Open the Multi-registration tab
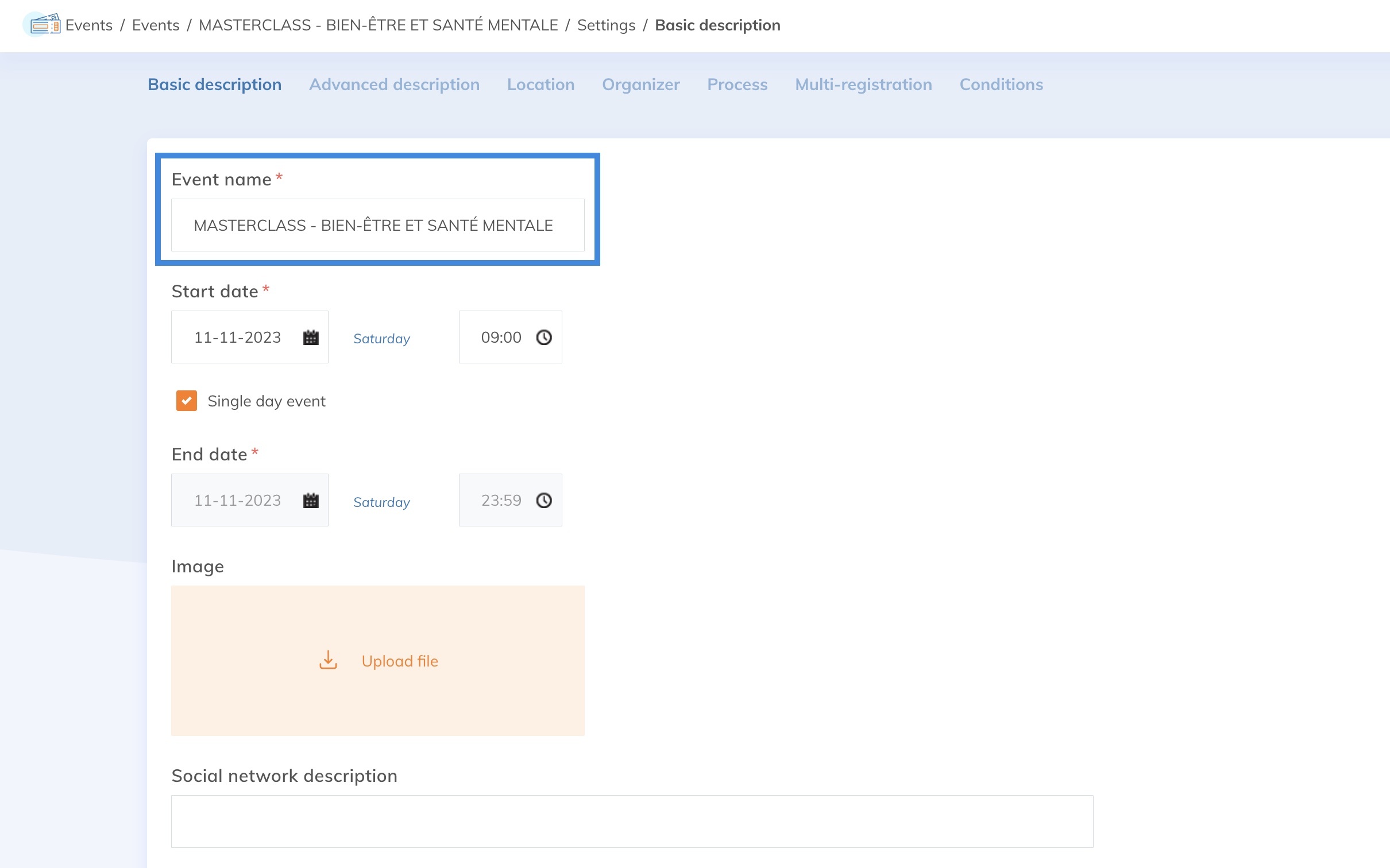This screenshot has height=868, width=1390. click(863, 84)
